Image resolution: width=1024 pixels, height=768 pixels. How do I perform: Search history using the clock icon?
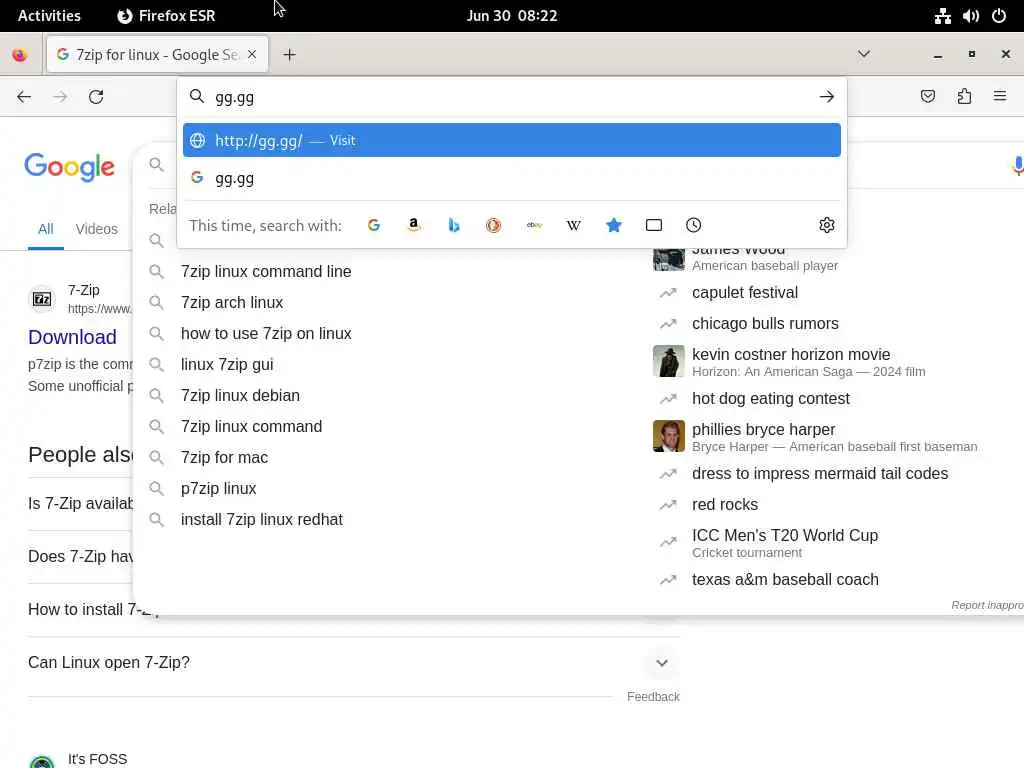(694, 225)
